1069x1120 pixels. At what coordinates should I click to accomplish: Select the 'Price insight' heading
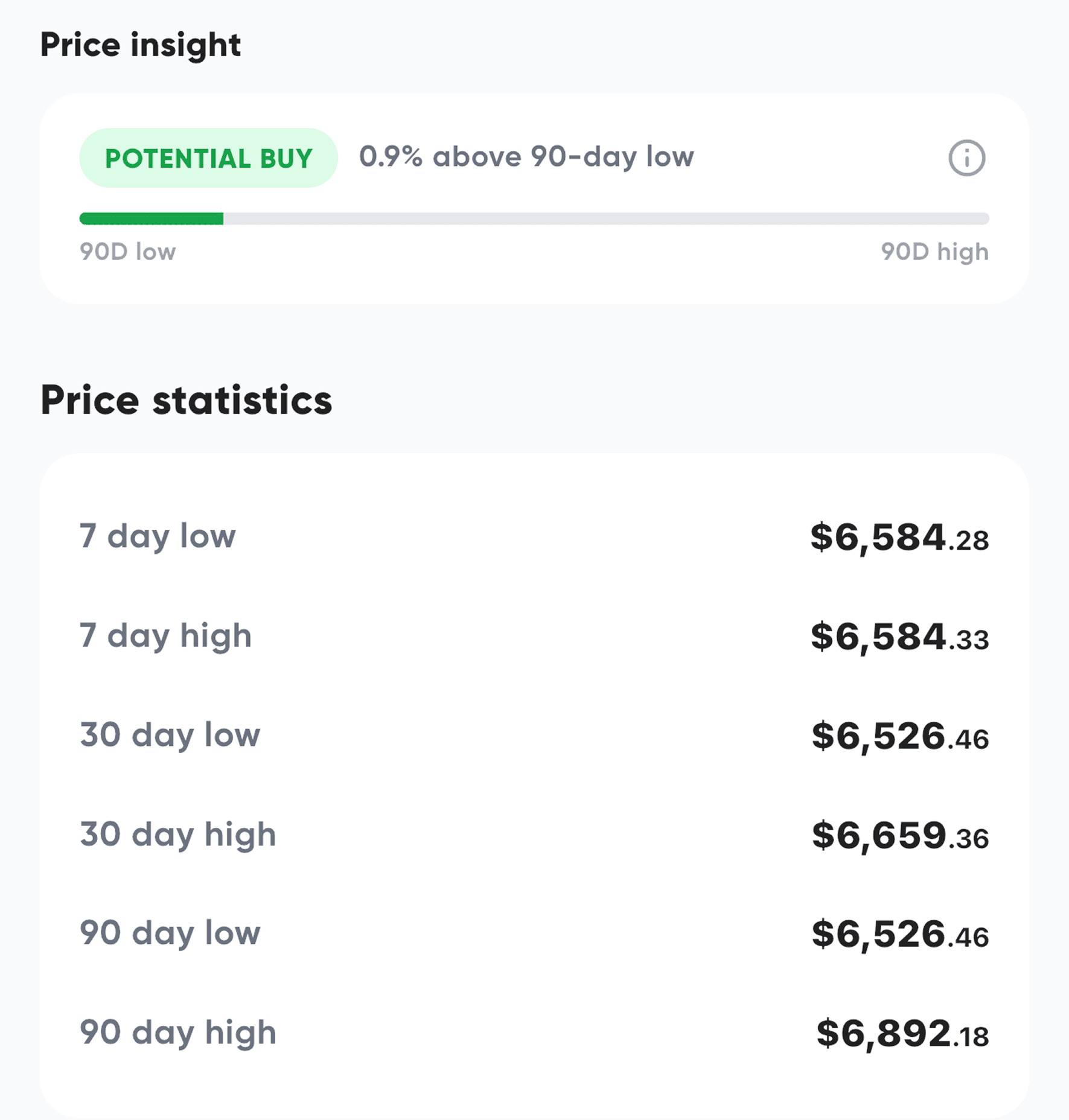[x=141, y=45]
